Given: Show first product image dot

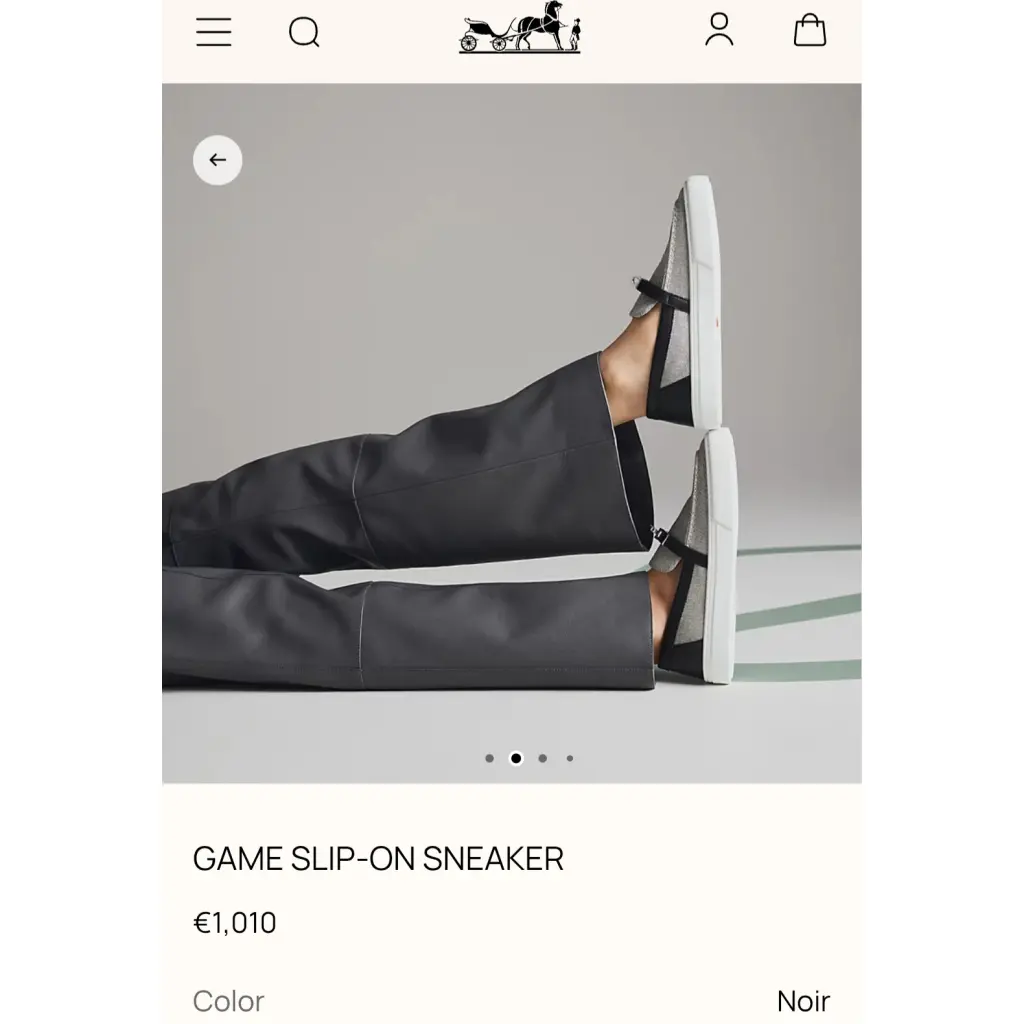Looking at the screenshot, I should point(490,758).
